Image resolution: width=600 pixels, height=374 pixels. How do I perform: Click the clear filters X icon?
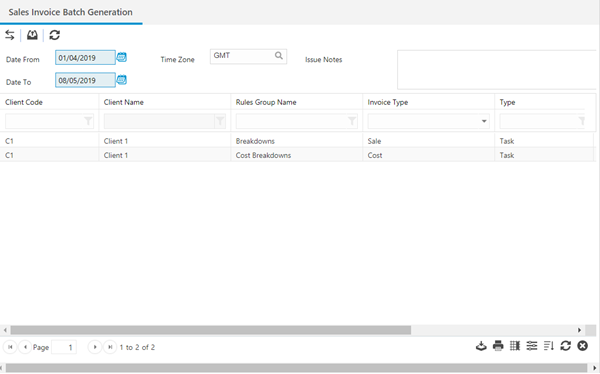pos(582,346)
